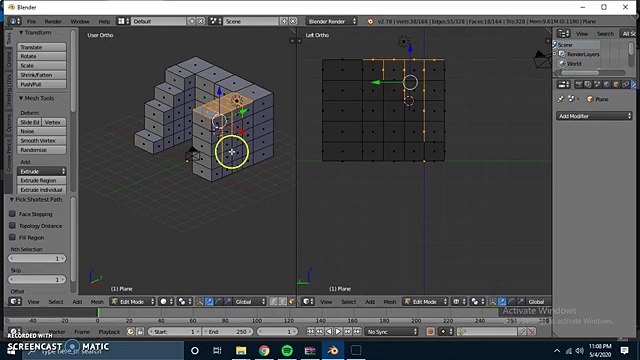The height and width of the screenshot is (360, 640).
Task: Open left viewport pivot point selector
Action: 184,302
